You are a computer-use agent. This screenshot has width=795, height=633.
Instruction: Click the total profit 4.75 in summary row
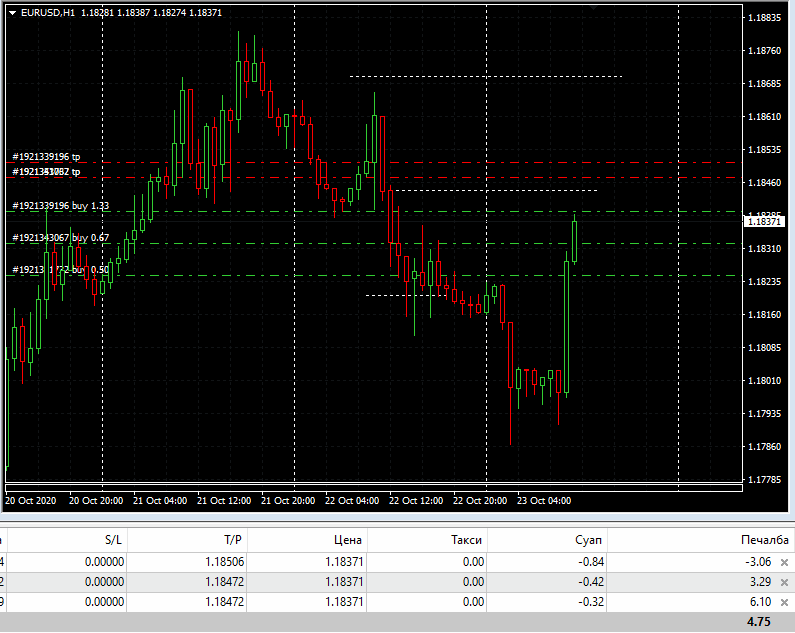coord(758,622)
